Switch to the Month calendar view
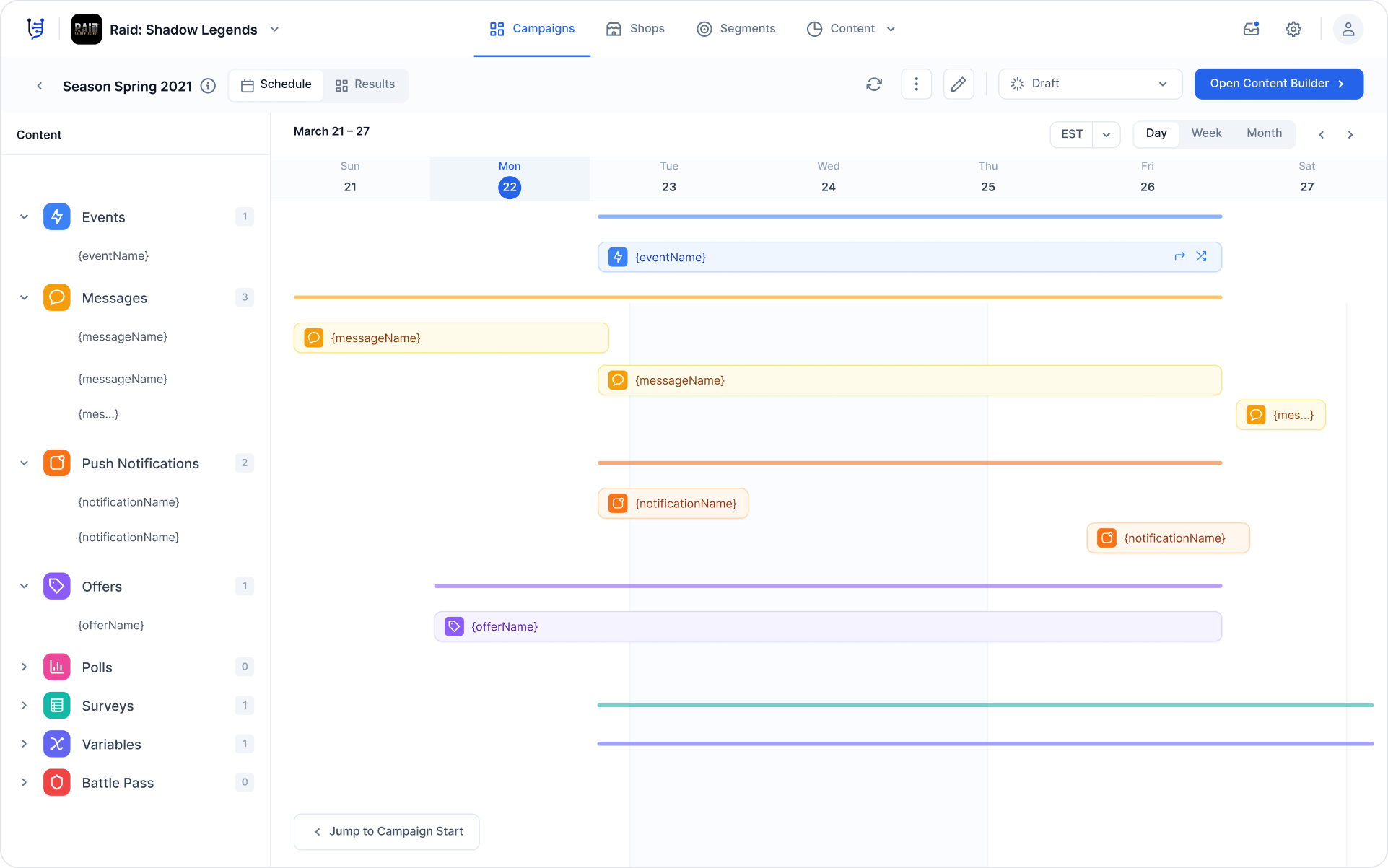 1264,133
